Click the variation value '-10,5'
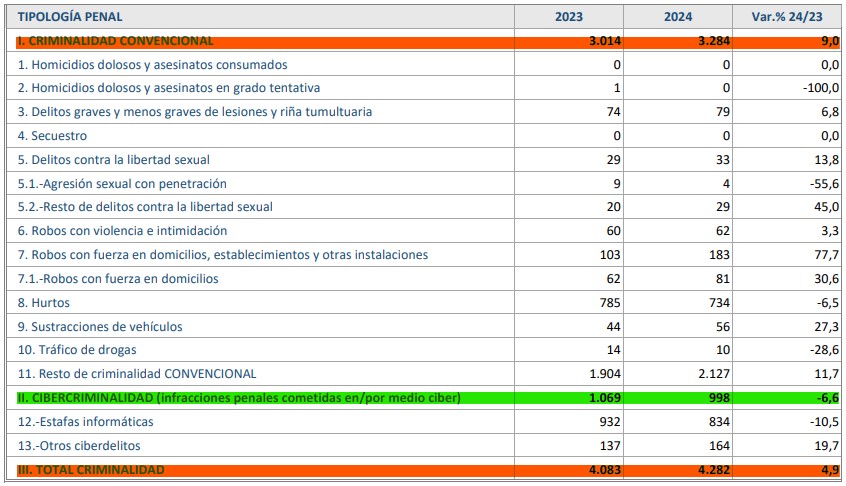 click(824, 422)
